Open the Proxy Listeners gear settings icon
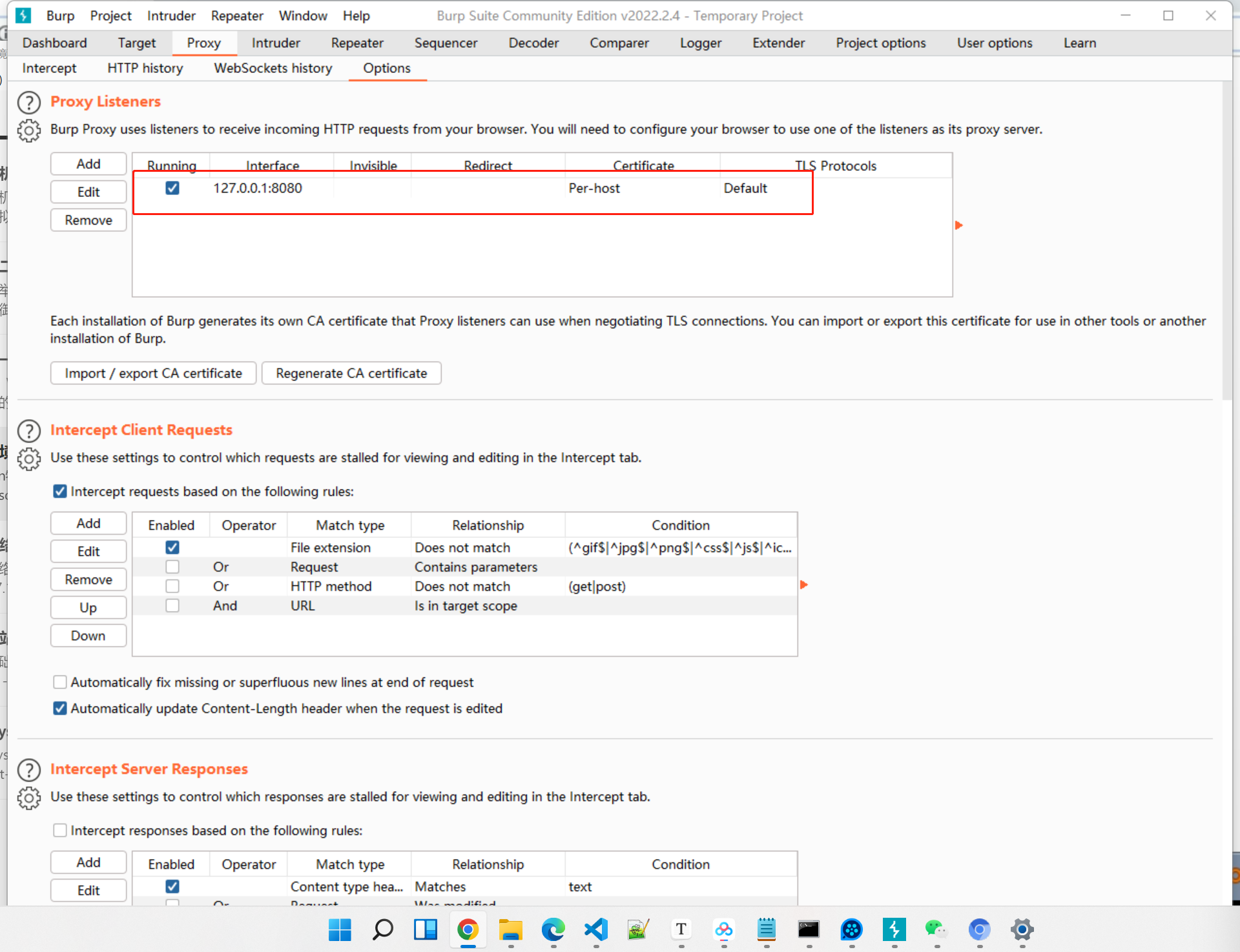Screen dimensions: 1240x952 click(28, 130)
